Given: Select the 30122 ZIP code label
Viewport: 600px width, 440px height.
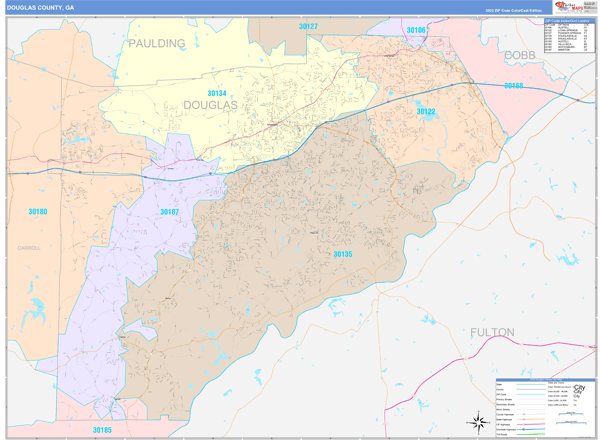Looking at the screenshot, I should (x=426, y=111).
